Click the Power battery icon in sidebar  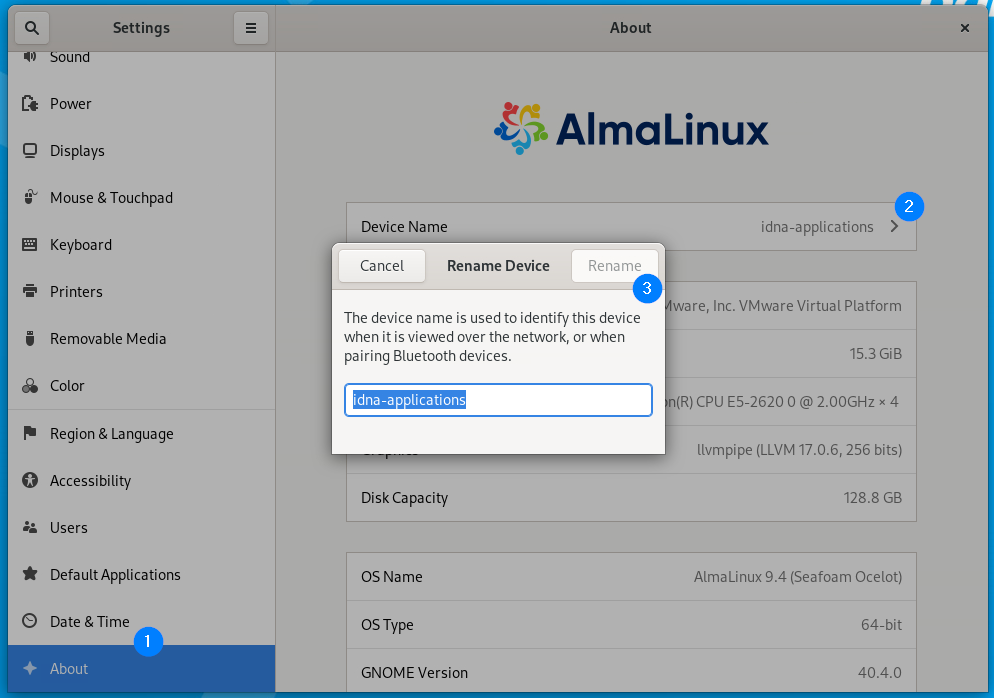coord(30,103)
